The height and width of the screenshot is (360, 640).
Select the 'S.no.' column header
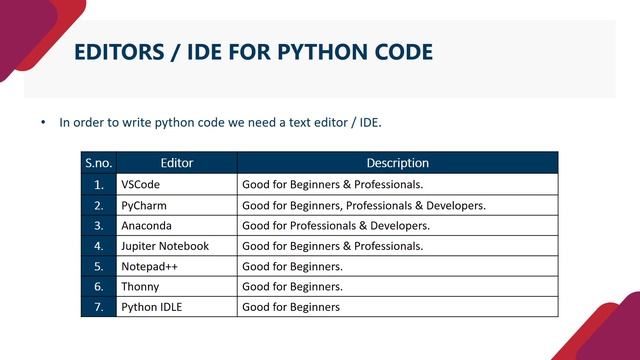(x=99, y=163)
